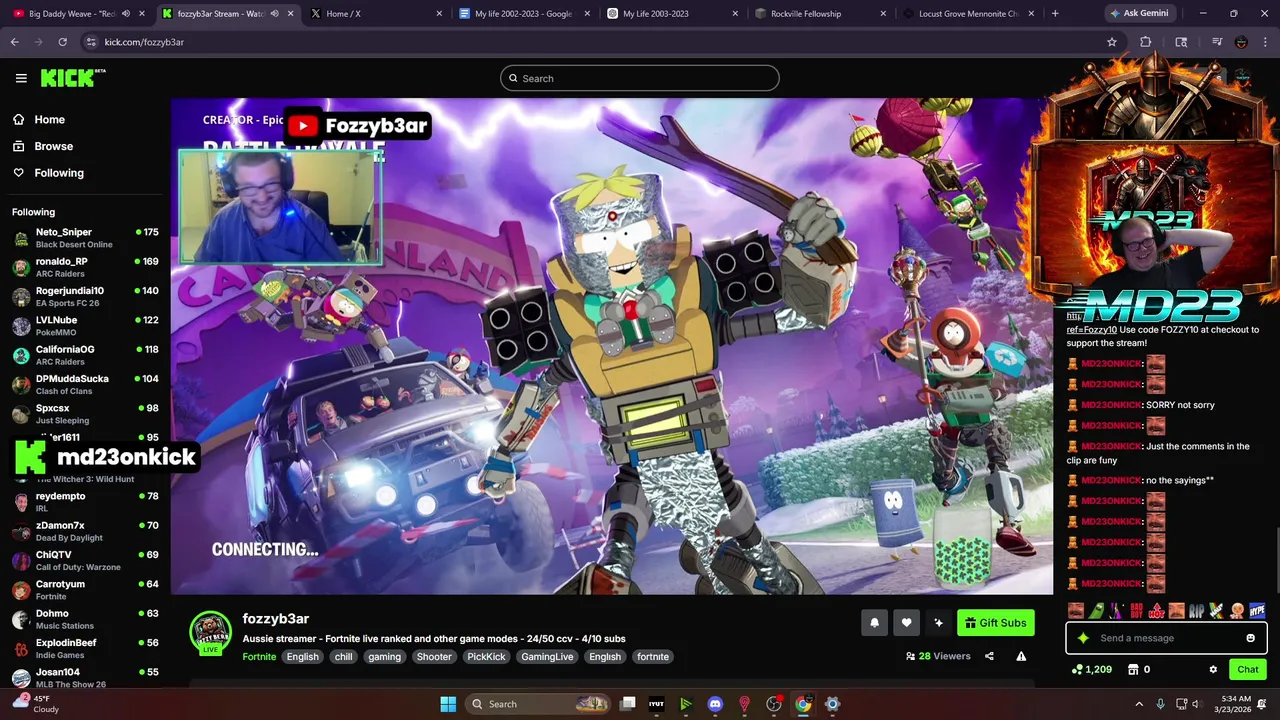
Task: Click the Fortnite category link
Action: (259, 657)
